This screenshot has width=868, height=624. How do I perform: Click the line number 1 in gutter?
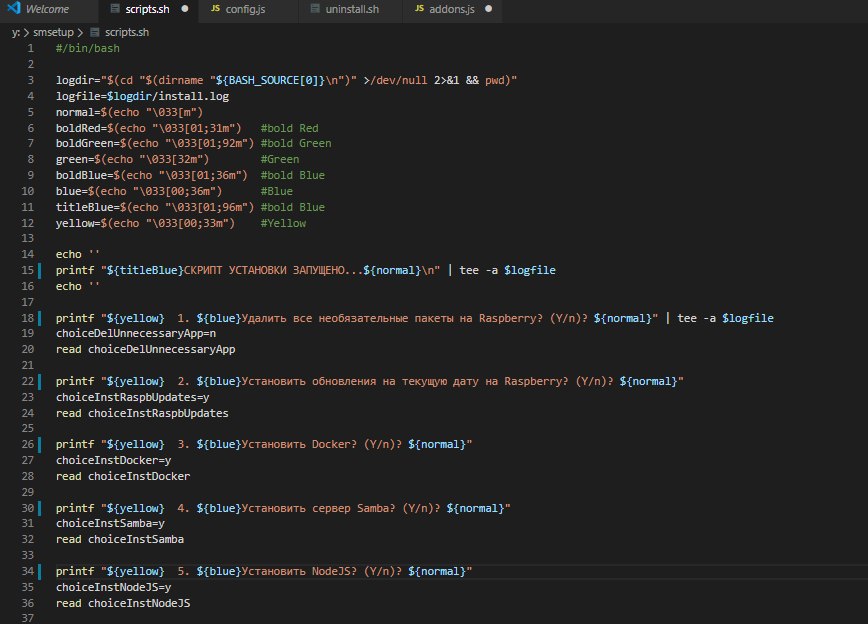pyautogui.click(x=32, y=48)
